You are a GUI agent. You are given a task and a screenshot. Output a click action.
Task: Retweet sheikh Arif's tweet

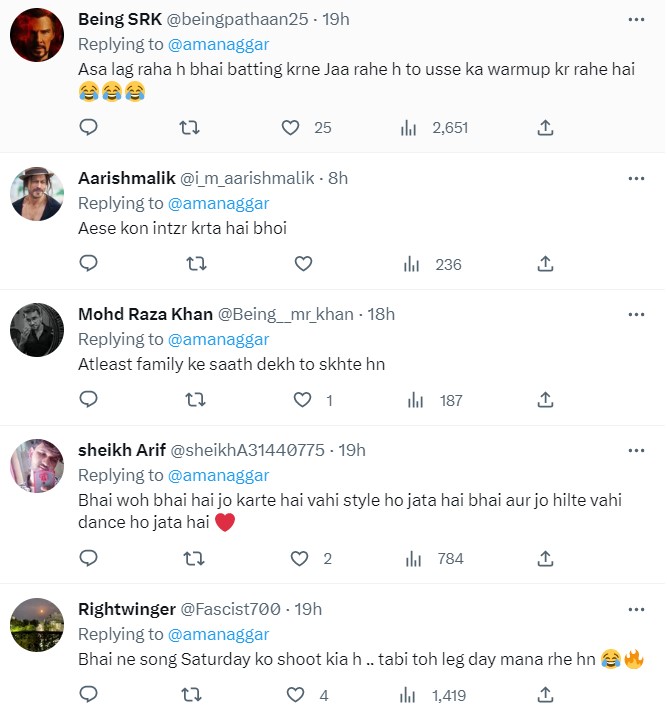click(197, 558)
